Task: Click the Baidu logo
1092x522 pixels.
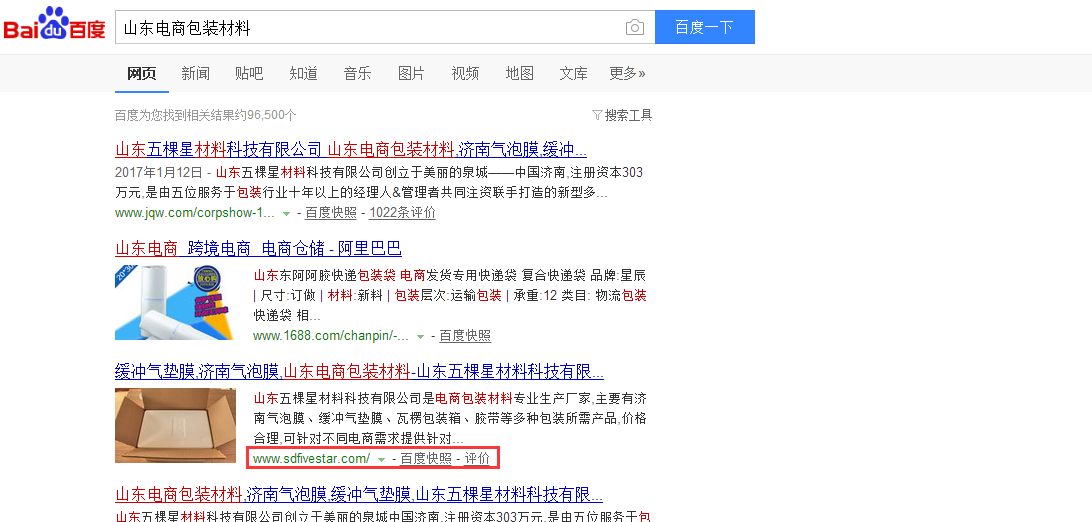Action: (55, 26)
